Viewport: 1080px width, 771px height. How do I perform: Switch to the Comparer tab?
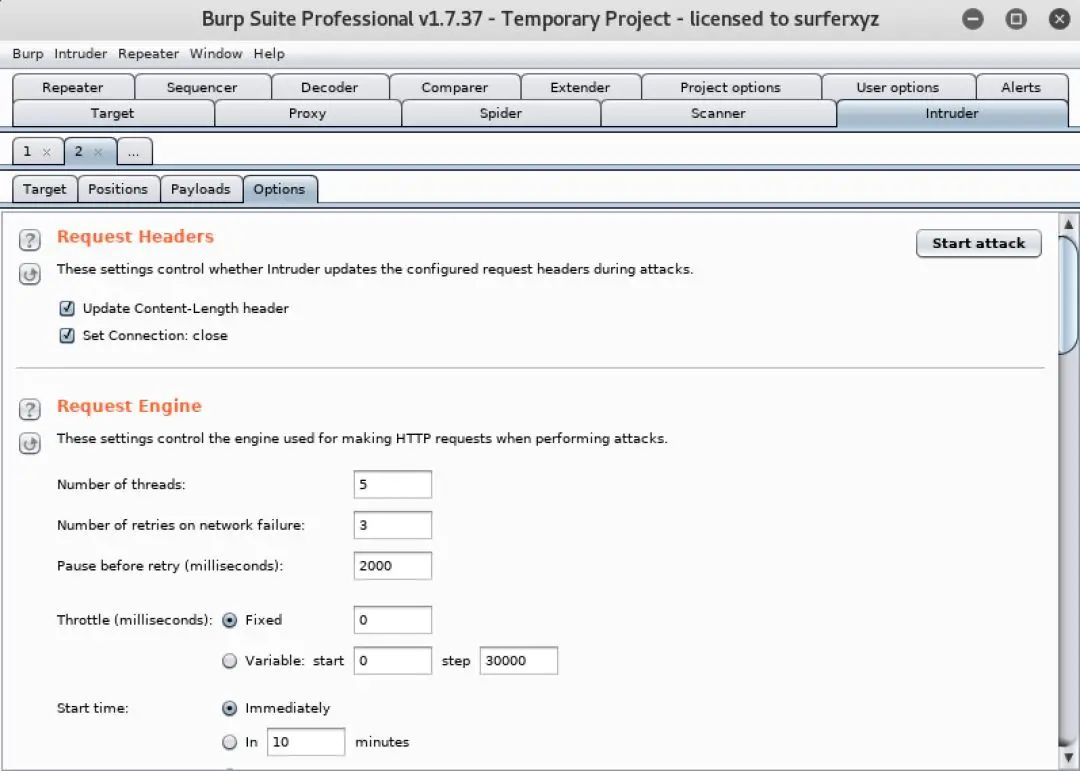tap(455, 88)
